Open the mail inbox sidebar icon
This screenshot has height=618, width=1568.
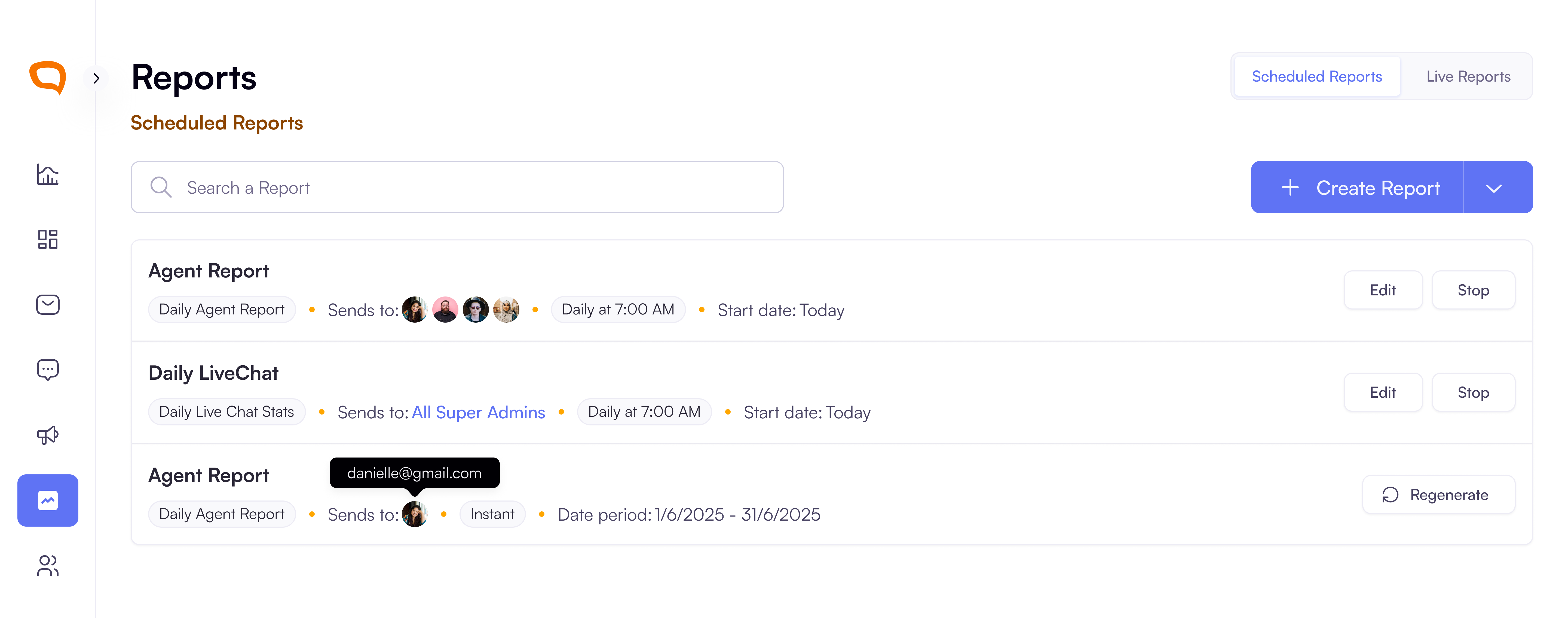[47, 304]
